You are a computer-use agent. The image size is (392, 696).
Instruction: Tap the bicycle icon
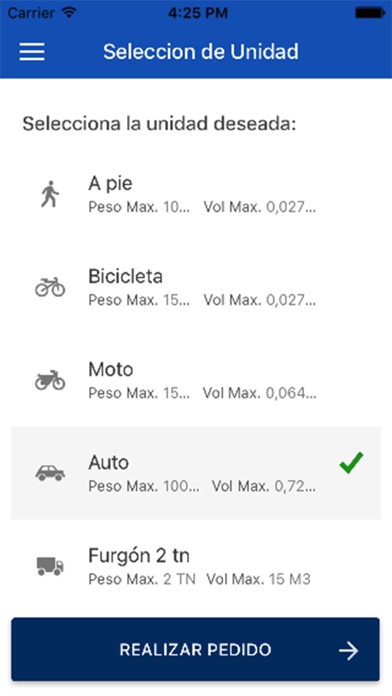pos(50,287)
